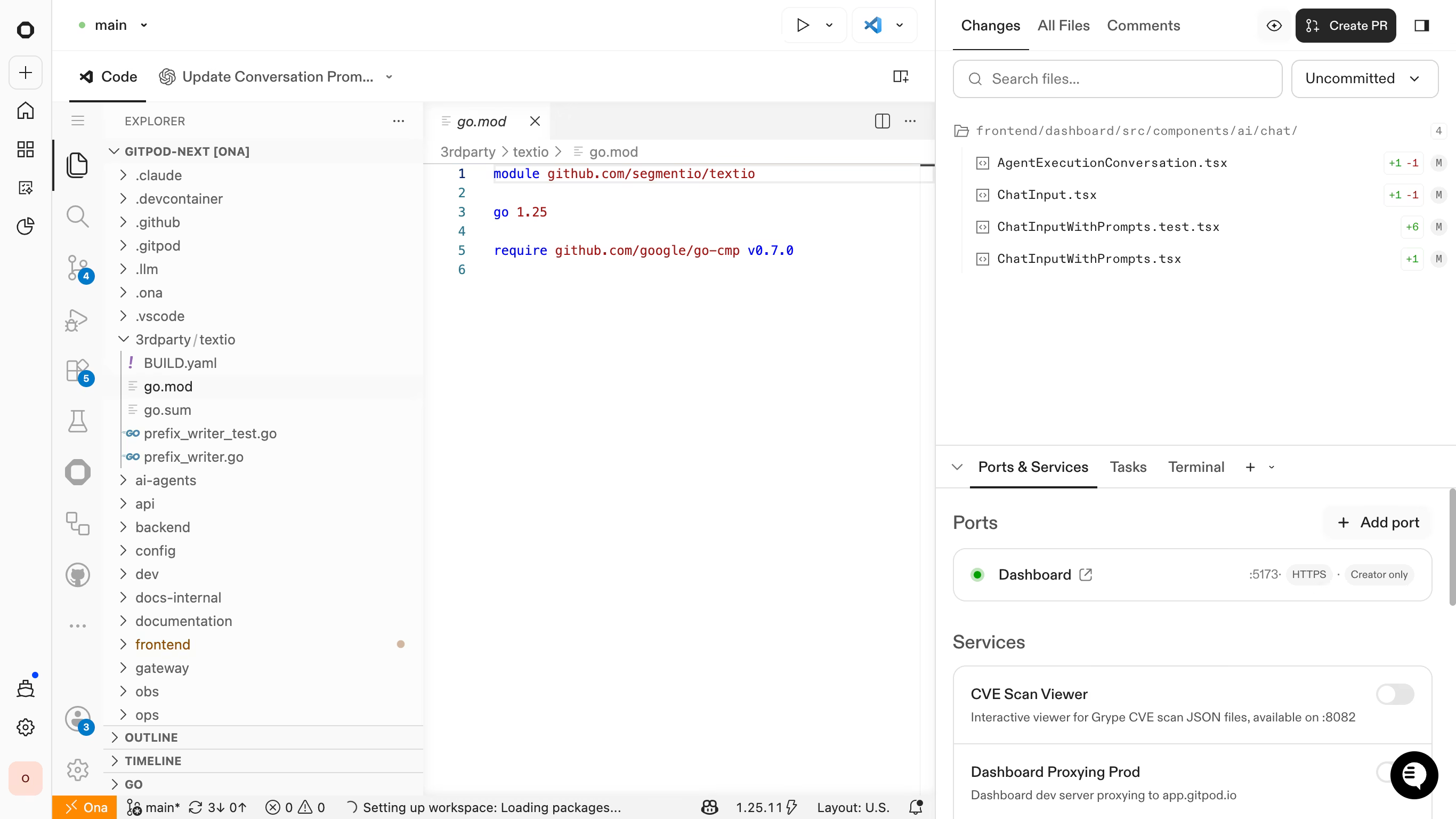Click the add panel layout icon
Image resolution: width=1456 pixels, height=819 pixels.
[900, 76]
